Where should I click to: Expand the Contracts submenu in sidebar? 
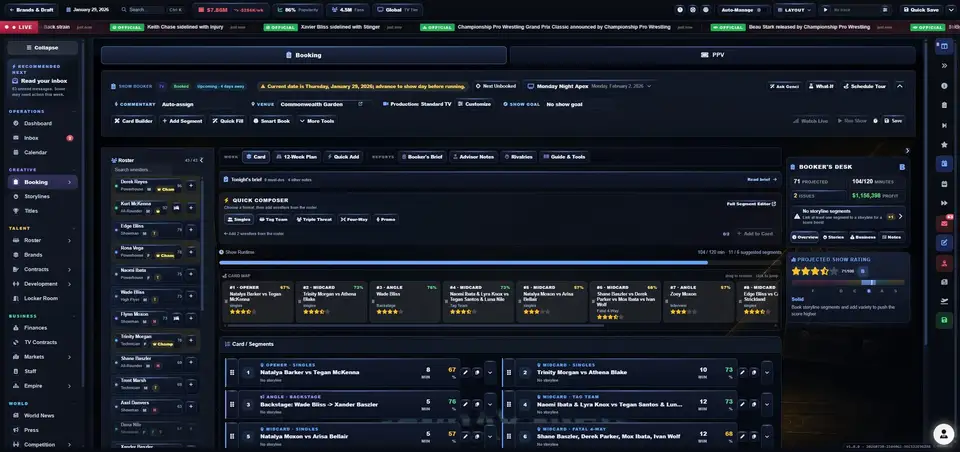click(69, 269)
